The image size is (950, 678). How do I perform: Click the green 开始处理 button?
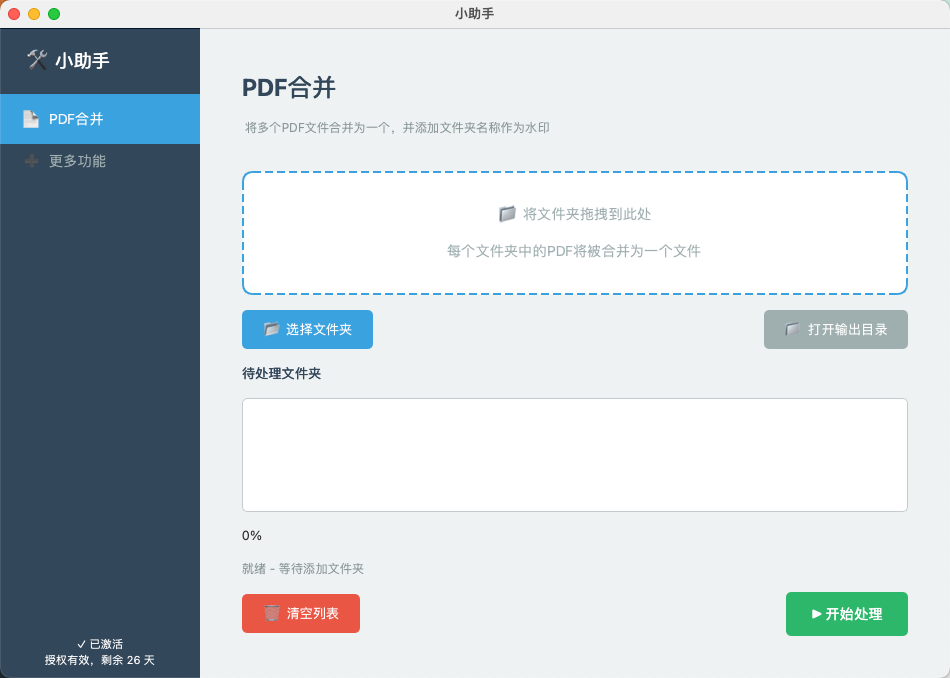[x=847, y=613]
